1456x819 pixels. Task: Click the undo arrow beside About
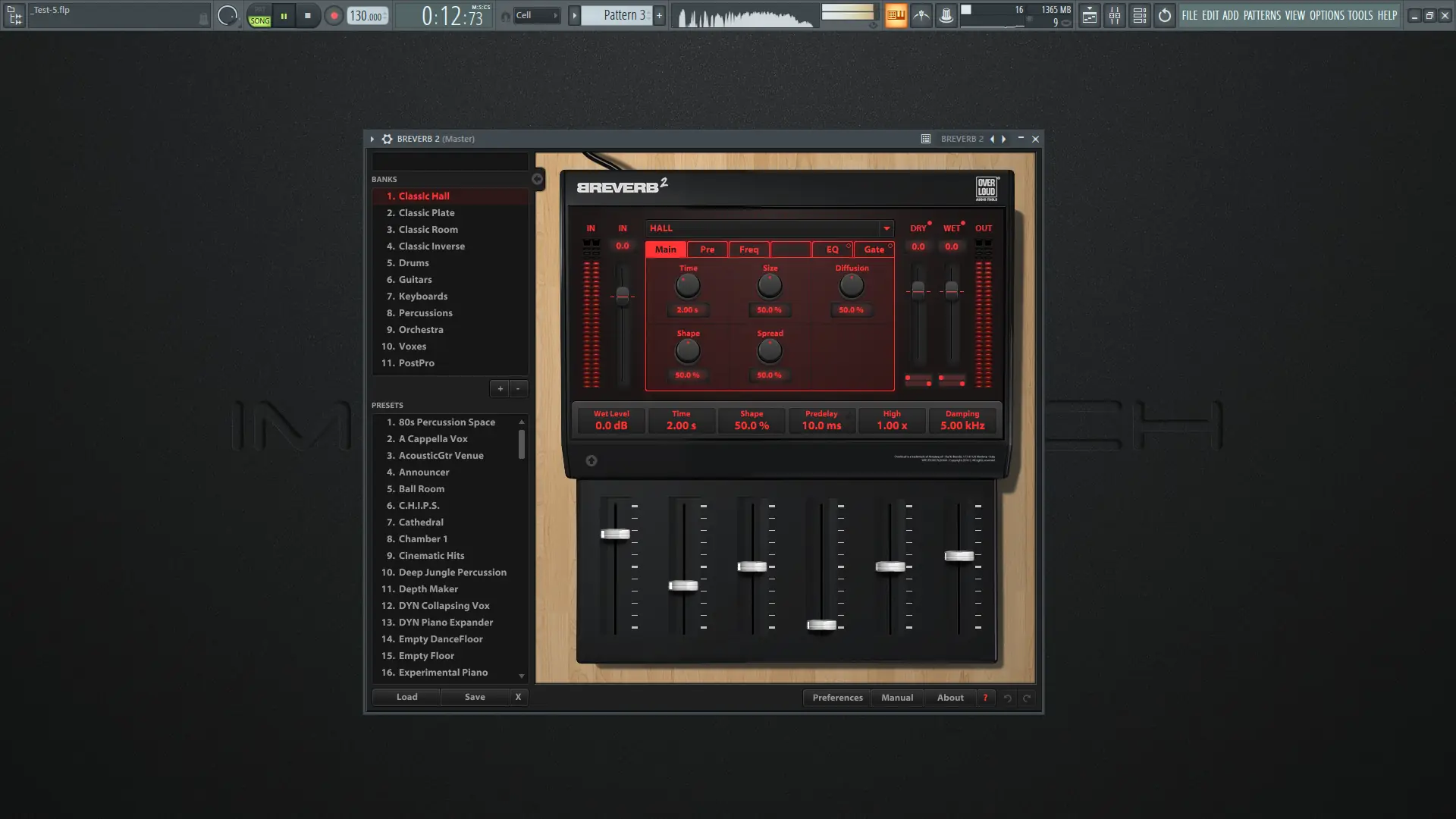tap(1008, 698)
